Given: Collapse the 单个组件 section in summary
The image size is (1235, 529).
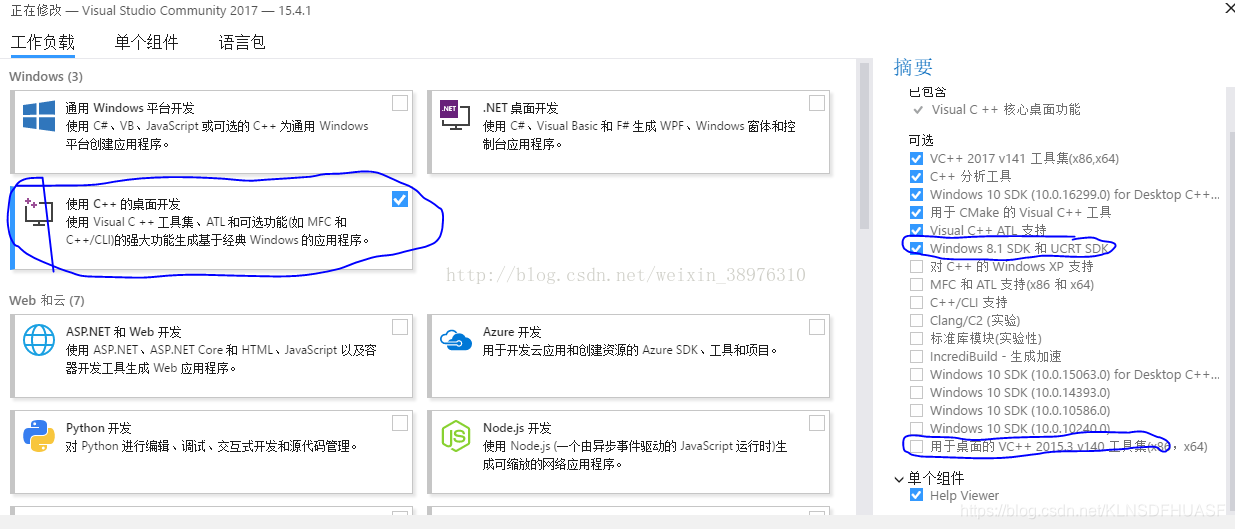Looking at the screenshot, I should (x=899, y=479).
